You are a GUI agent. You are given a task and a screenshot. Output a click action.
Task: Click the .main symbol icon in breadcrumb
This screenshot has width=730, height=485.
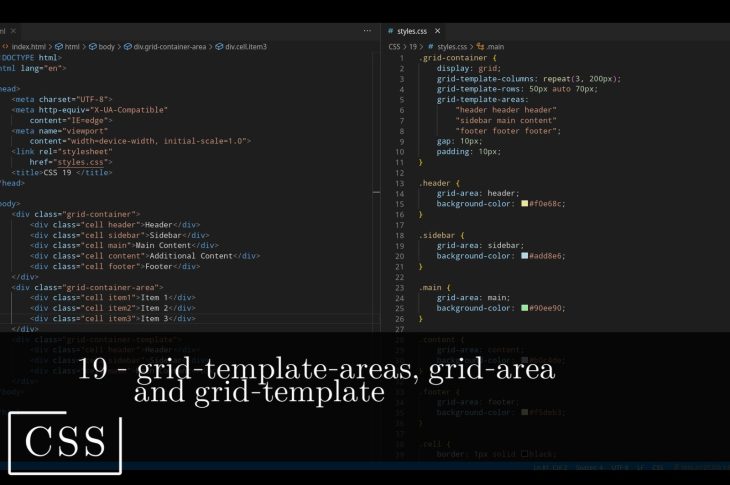point(480,46)
